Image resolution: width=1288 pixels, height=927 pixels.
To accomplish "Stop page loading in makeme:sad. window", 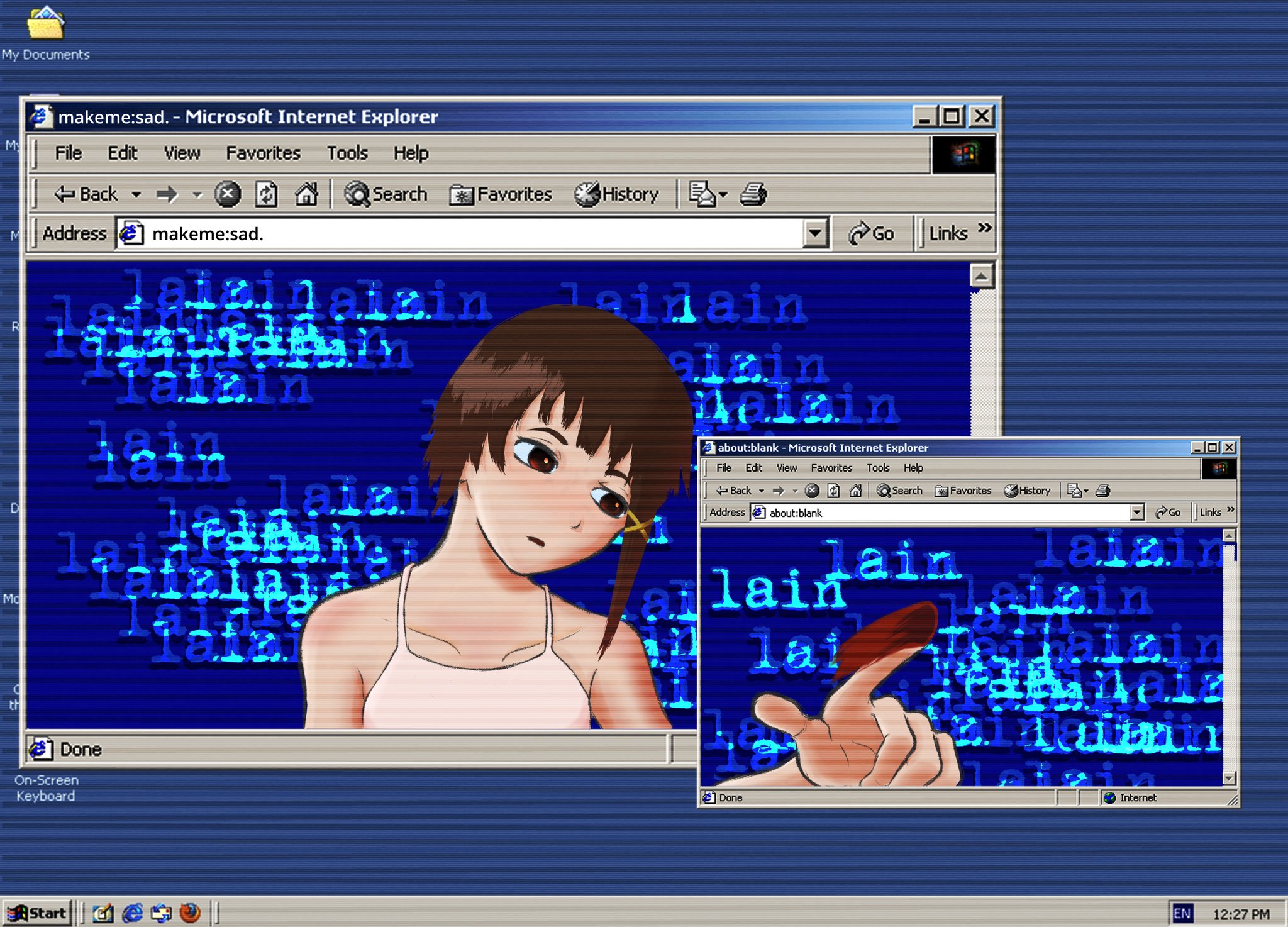I will (x=228, y=194).
